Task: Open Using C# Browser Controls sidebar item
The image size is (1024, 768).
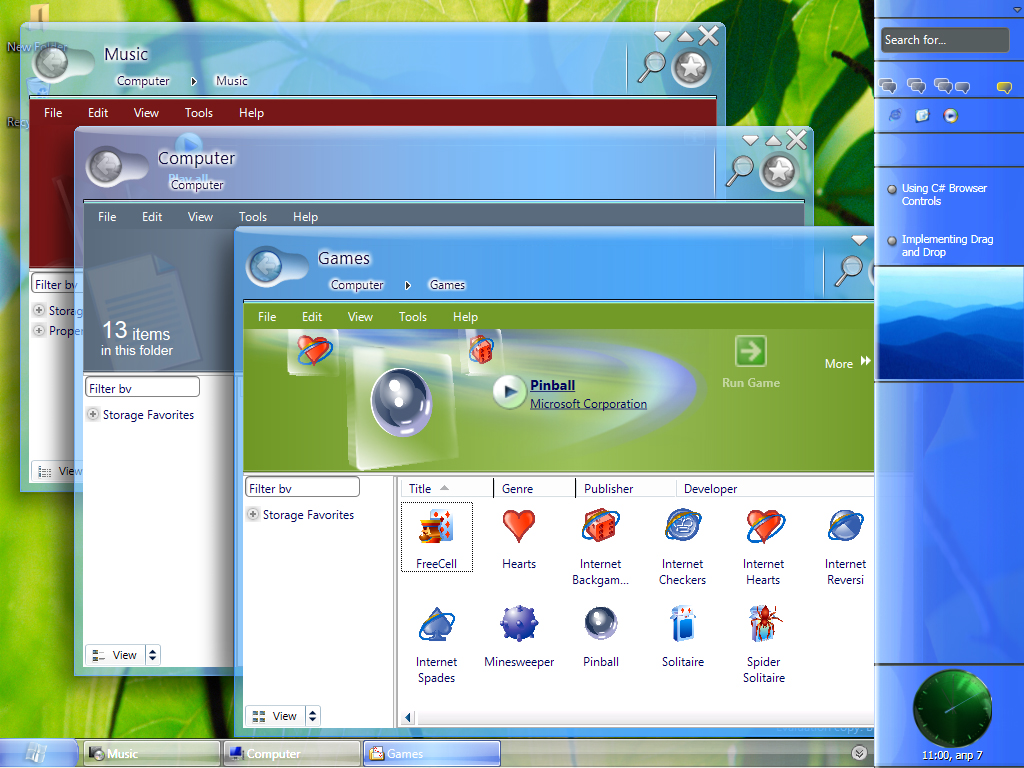Action: 944,195
